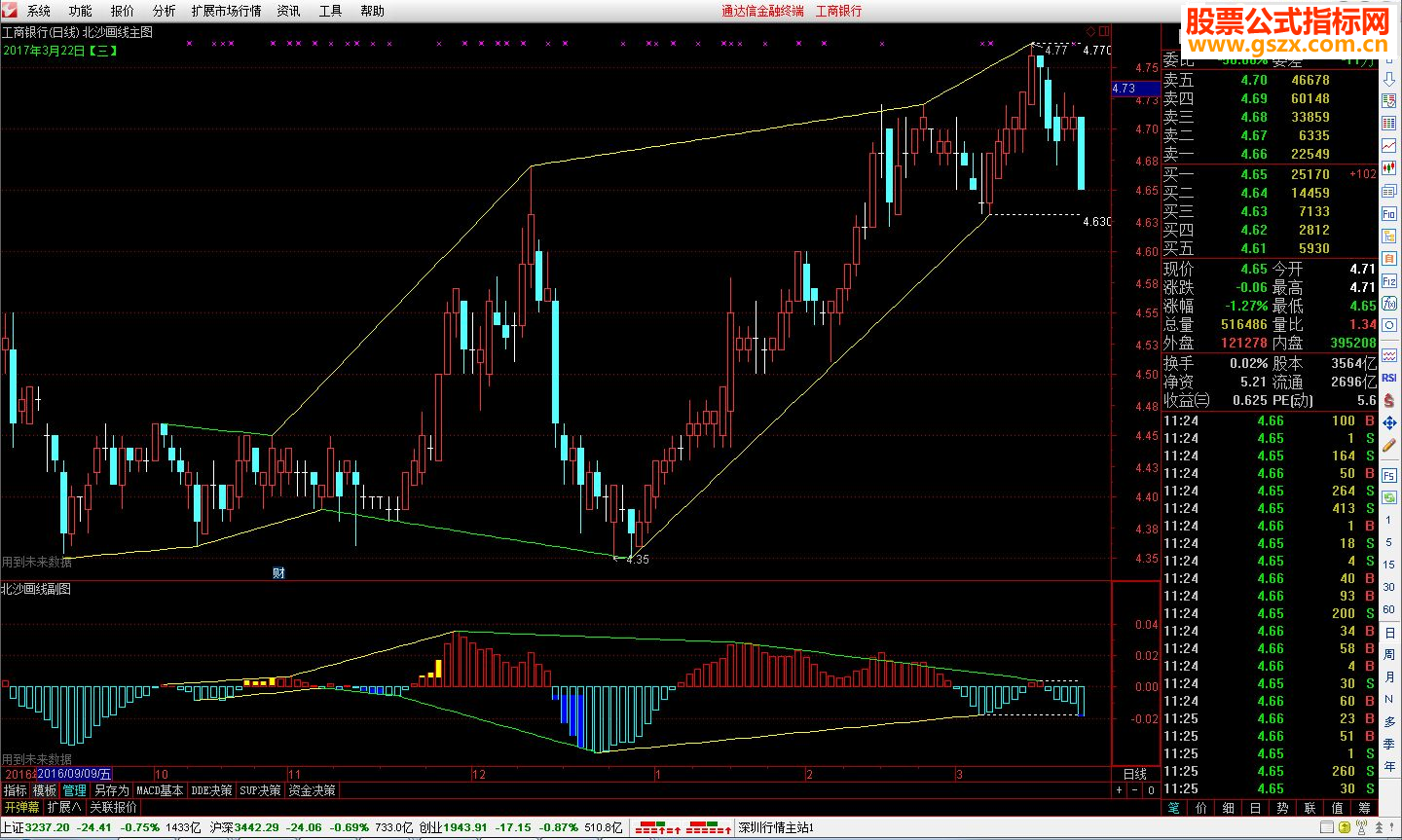Switch to 30-minute period
Image resolution: width=1402 pixels, height=840 pixels.
click(x=1389, y=587)
